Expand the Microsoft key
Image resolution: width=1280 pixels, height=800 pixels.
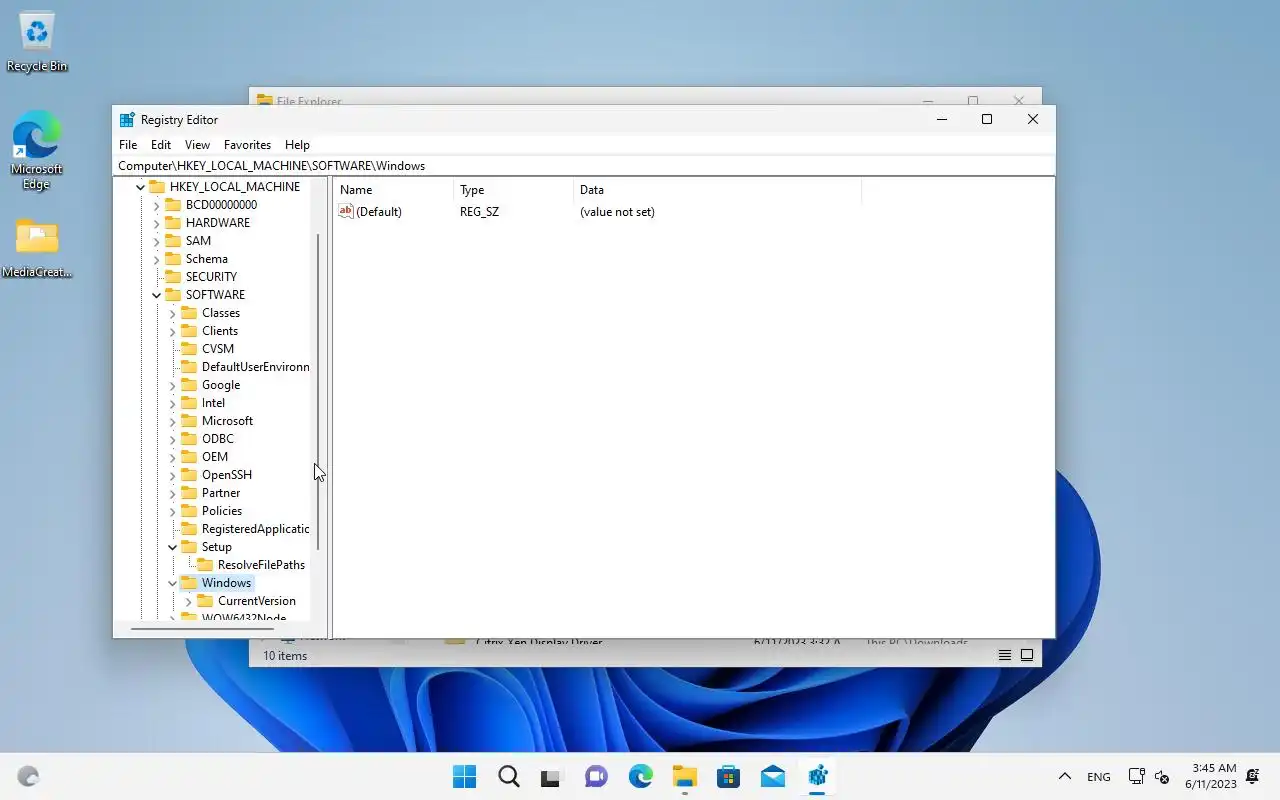click(172, 421)
